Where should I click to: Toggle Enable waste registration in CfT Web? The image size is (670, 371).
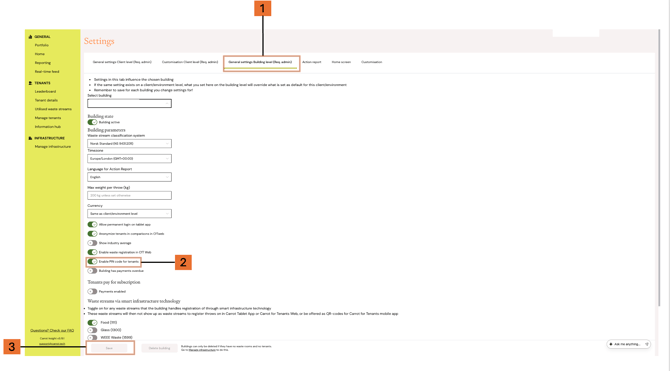coord(92,252)
